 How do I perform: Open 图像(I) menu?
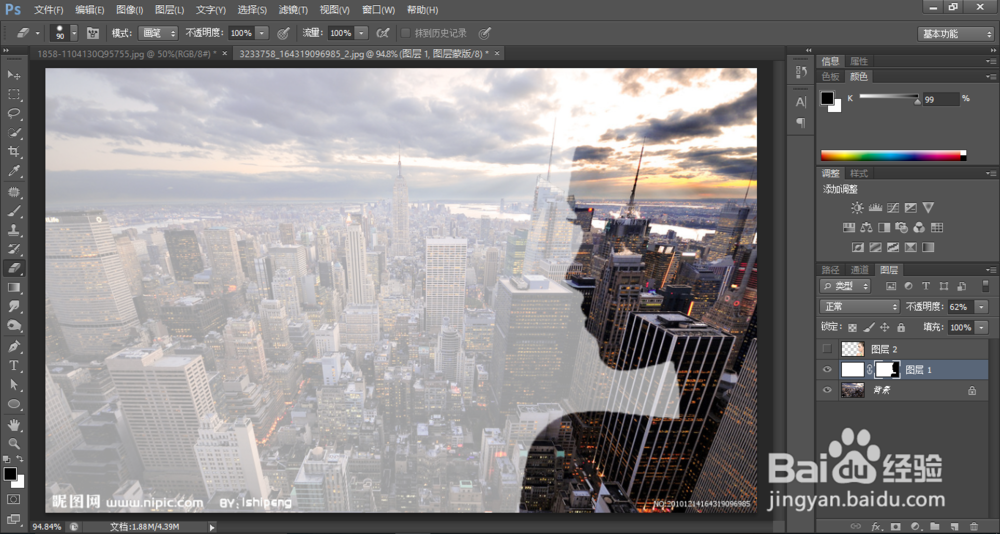(x=130, y=10)
